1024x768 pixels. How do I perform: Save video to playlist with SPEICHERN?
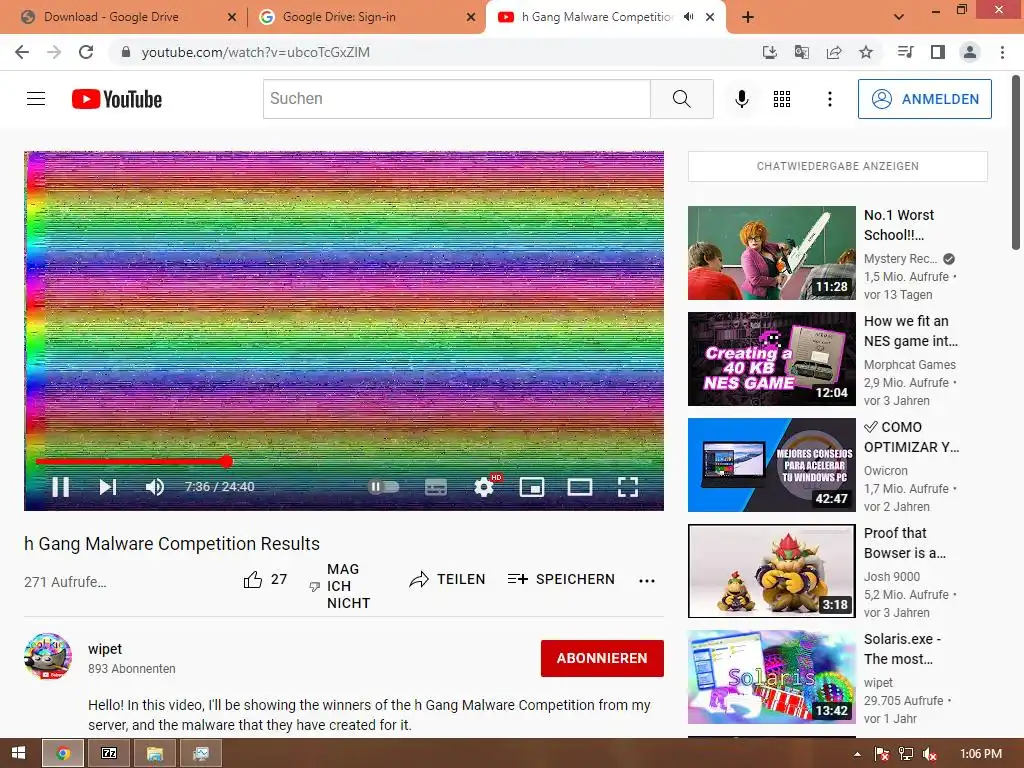click(561, 579)
